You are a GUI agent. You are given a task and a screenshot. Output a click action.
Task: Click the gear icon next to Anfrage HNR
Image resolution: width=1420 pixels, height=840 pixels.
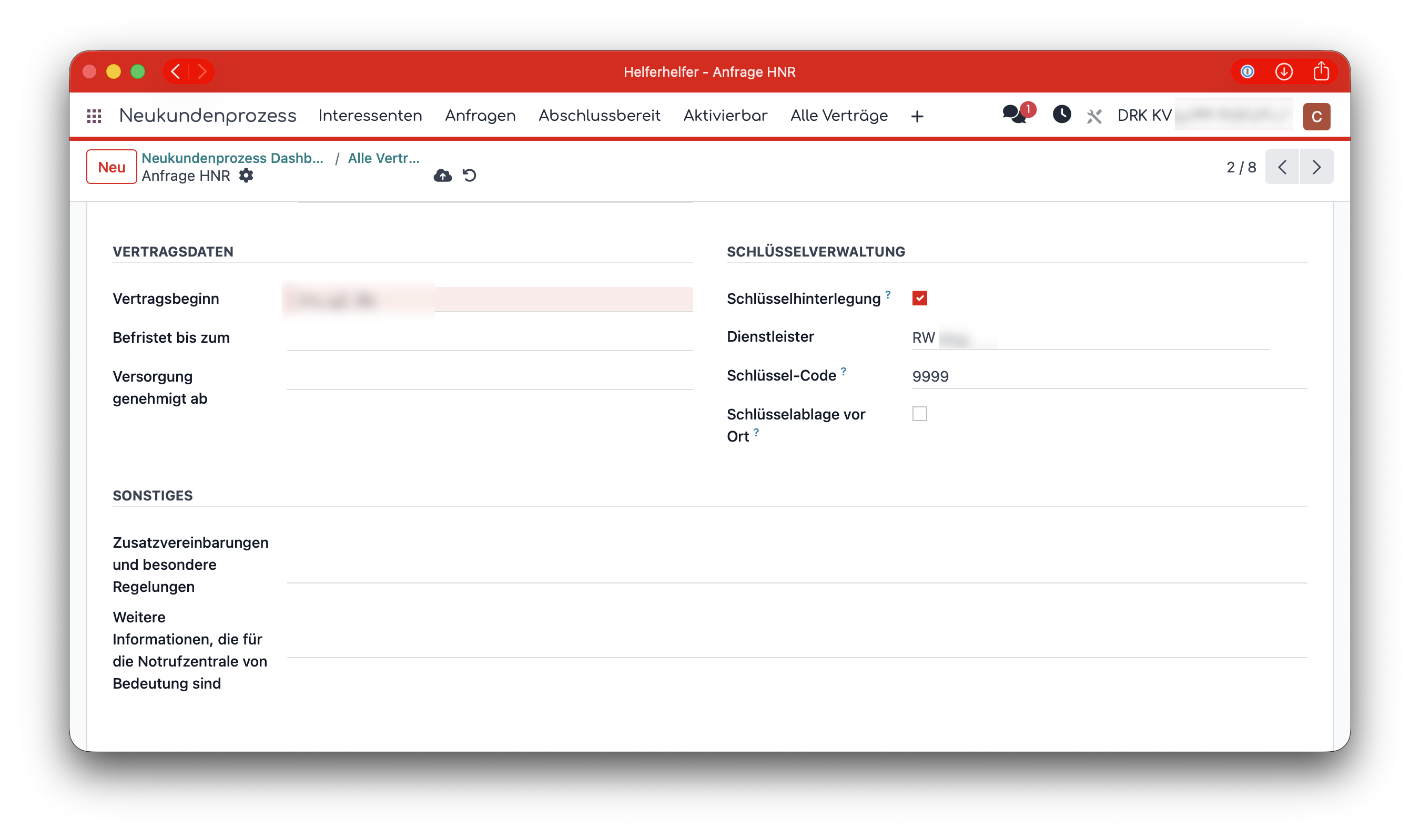(246, 176)
